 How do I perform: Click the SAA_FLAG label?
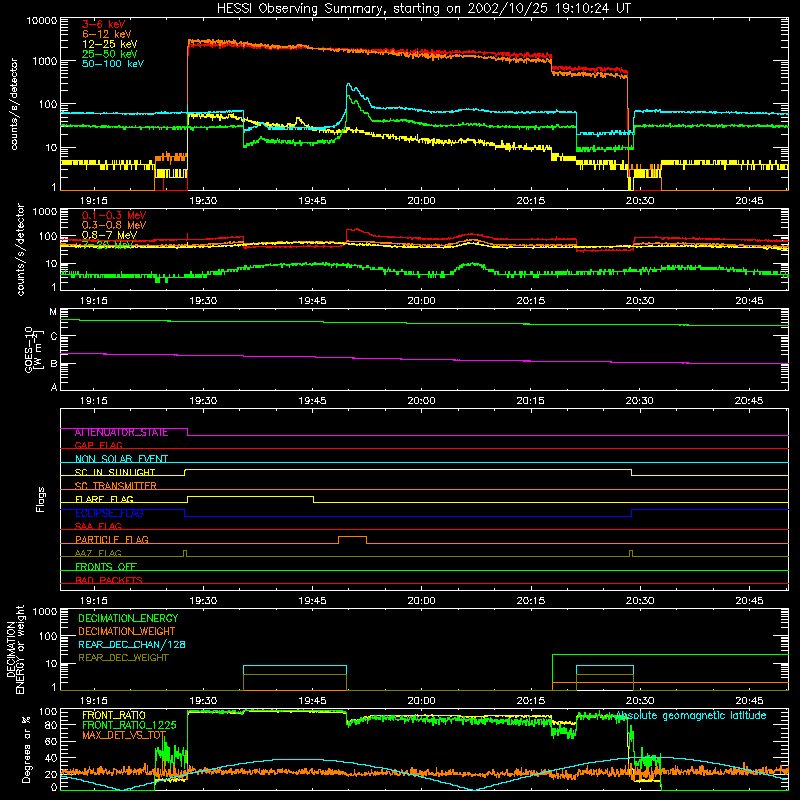point(98,526)
